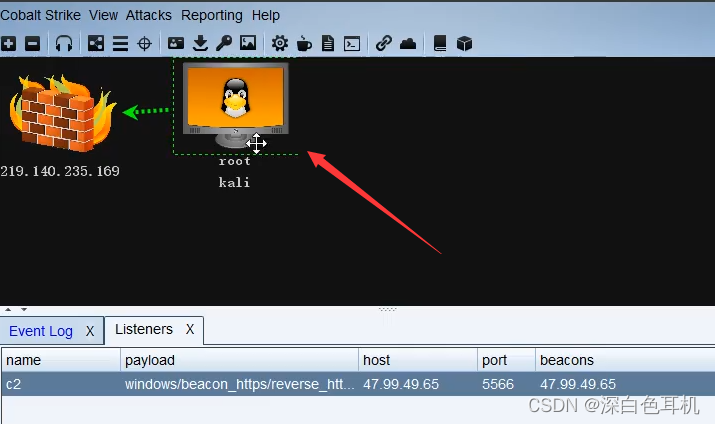
Task: Close the Event Log tab
Action: (x=90, y=331)
